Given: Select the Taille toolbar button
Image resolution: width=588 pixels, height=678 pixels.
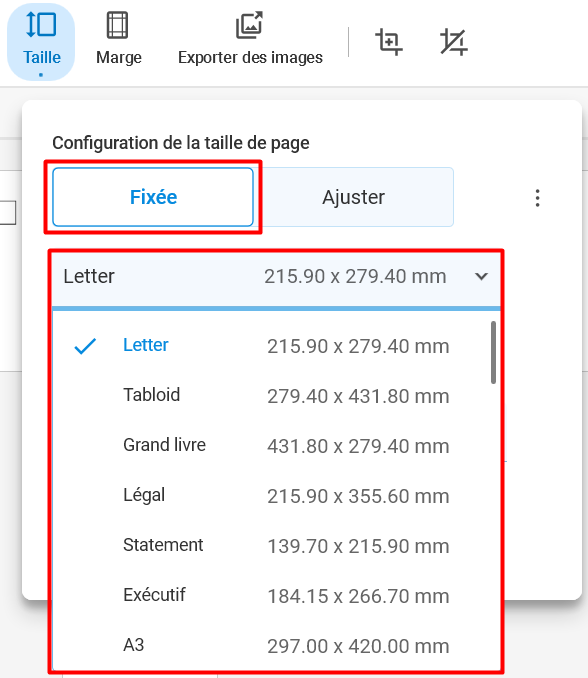Looking at the screenshot, I should (x=41, y=42).
